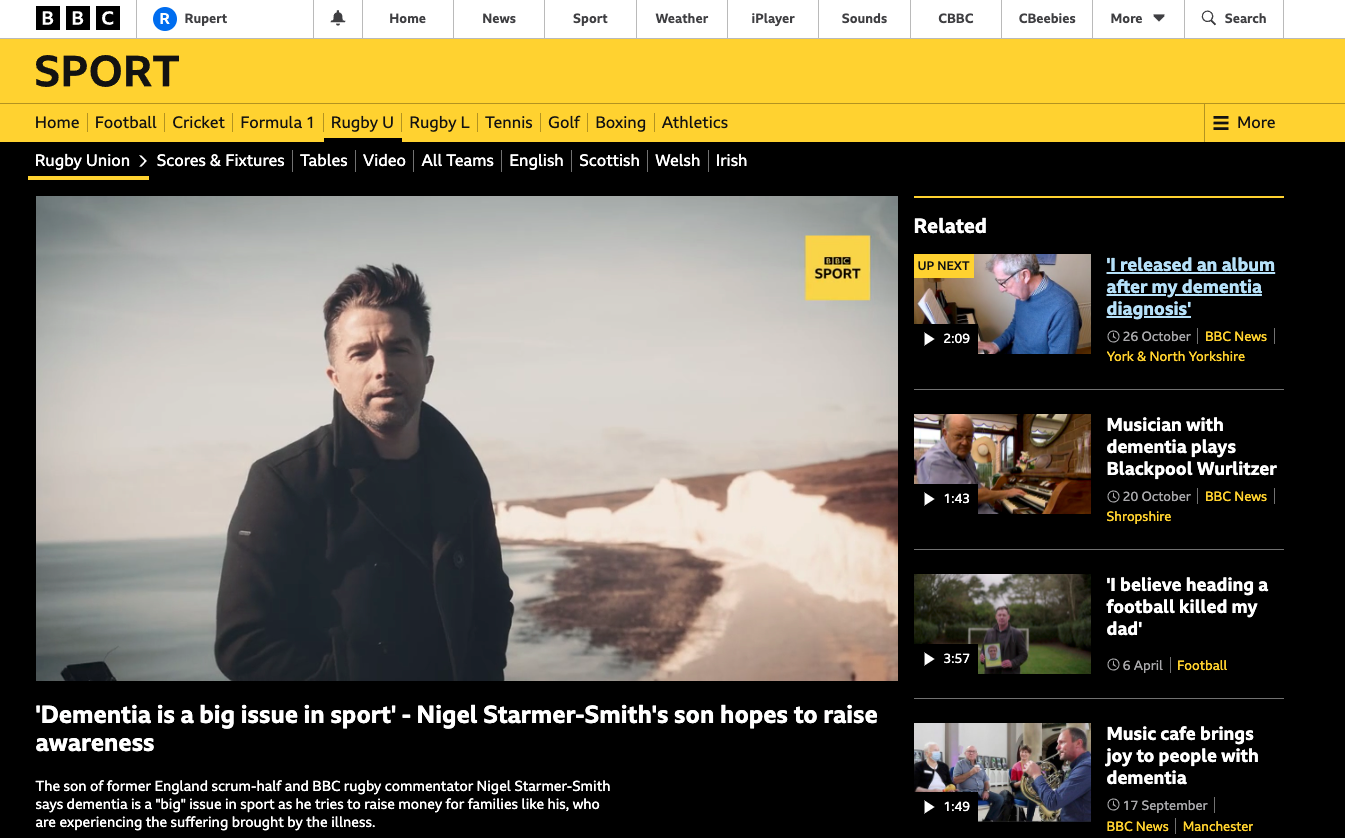Open the Sport navigation More menu
This screenshot has height=838, width=1345.
click(x=1244, y=123)
